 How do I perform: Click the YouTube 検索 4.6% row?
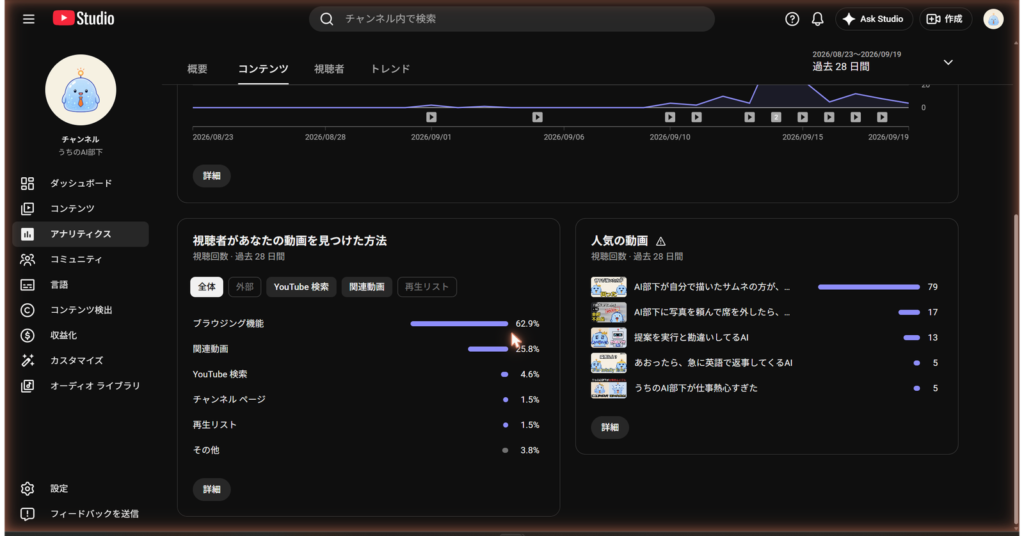coord(366,375)
